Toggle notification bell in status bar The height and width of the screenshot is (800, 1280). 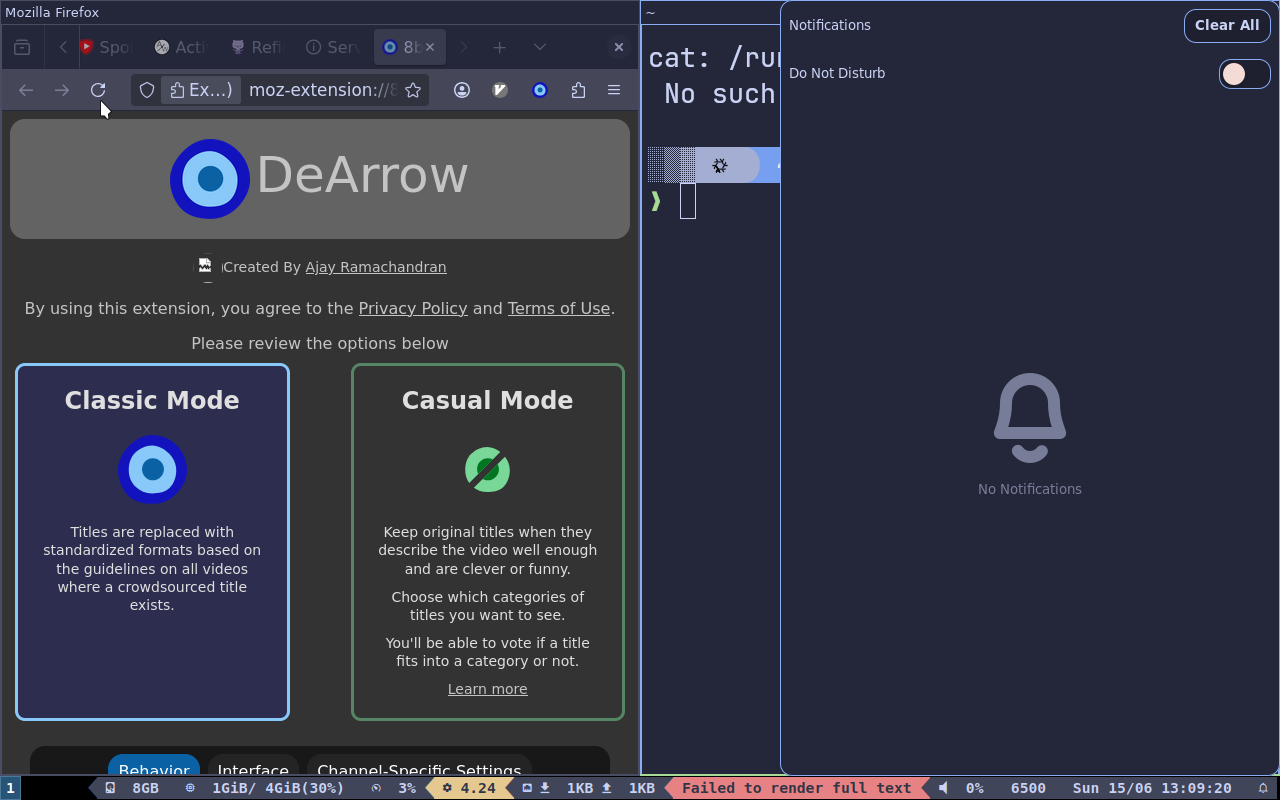pyautogui.click(x=1263, y=788)
